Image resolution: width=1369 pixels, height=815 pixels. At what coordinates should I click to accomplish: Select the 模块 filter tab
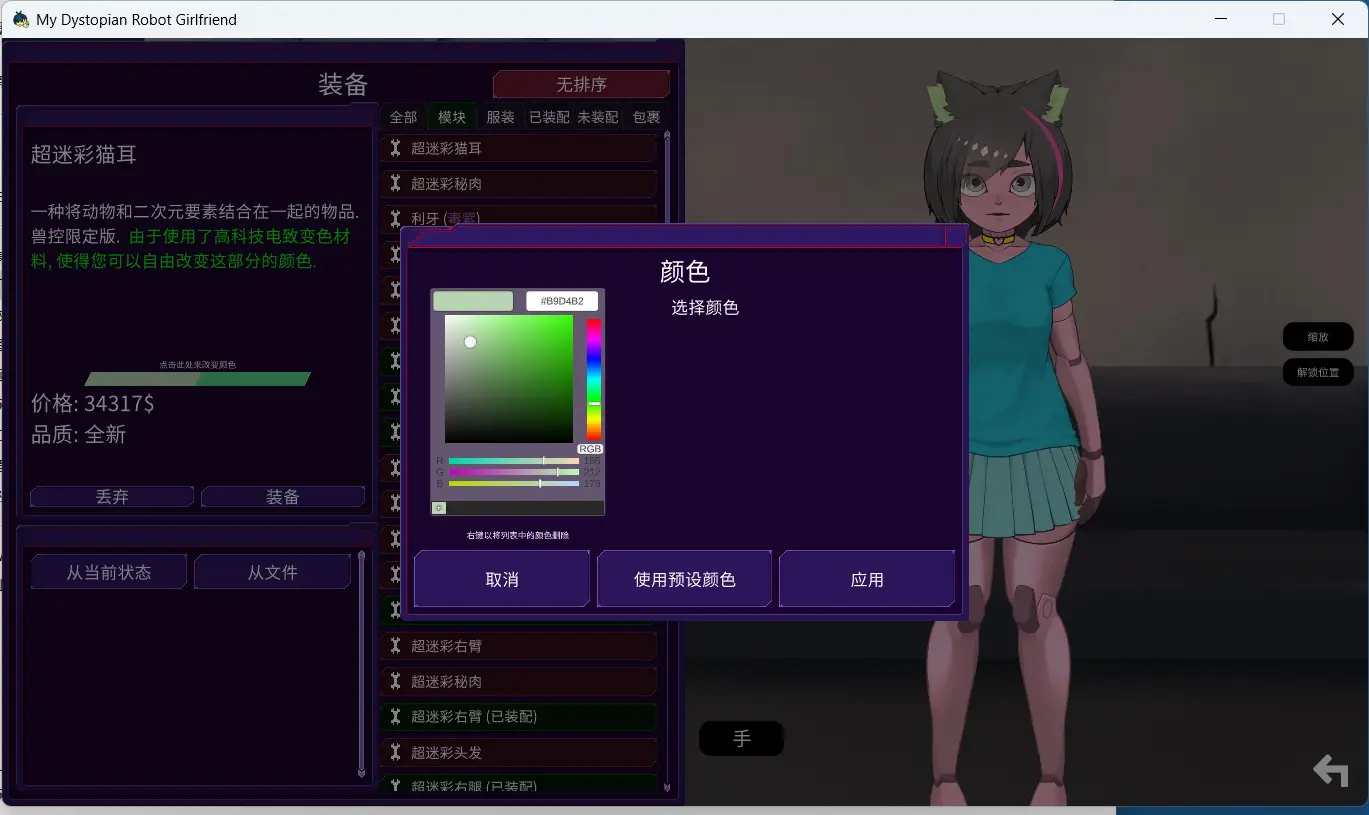[452, 117]
